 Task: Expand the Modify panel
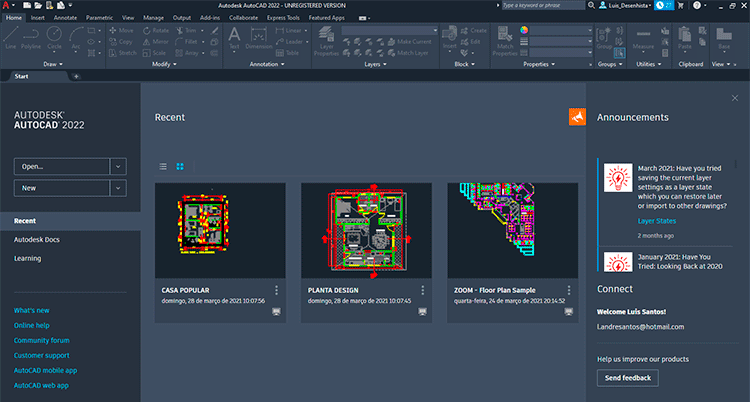click(x=164, y=64)
